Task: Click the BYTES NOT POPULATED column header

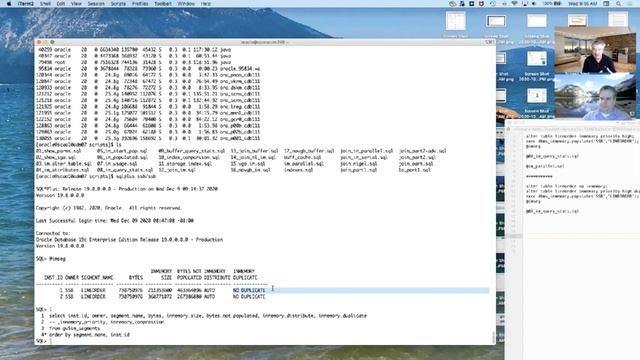Action: [189, 274]
